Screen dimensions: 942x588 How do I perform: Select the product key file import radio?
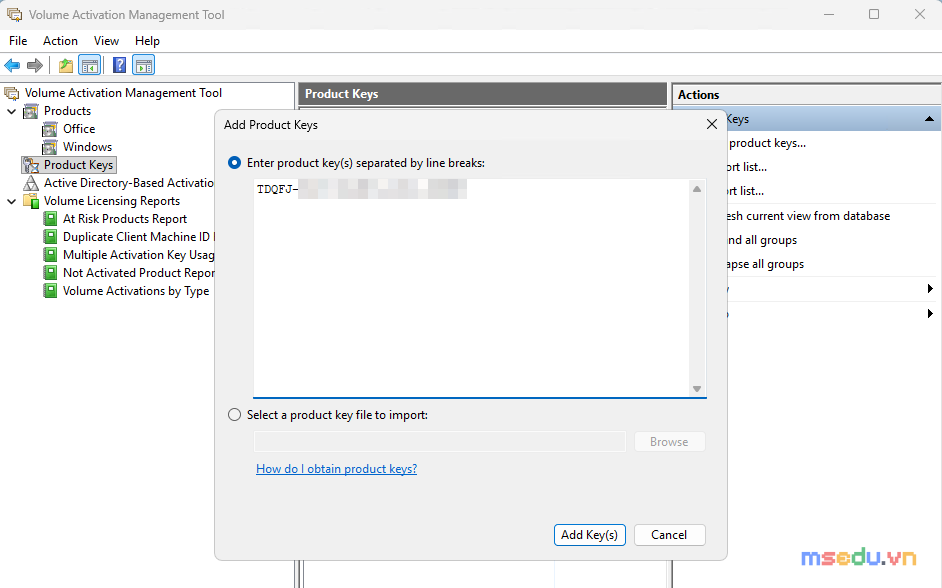(x=234, y=415)
